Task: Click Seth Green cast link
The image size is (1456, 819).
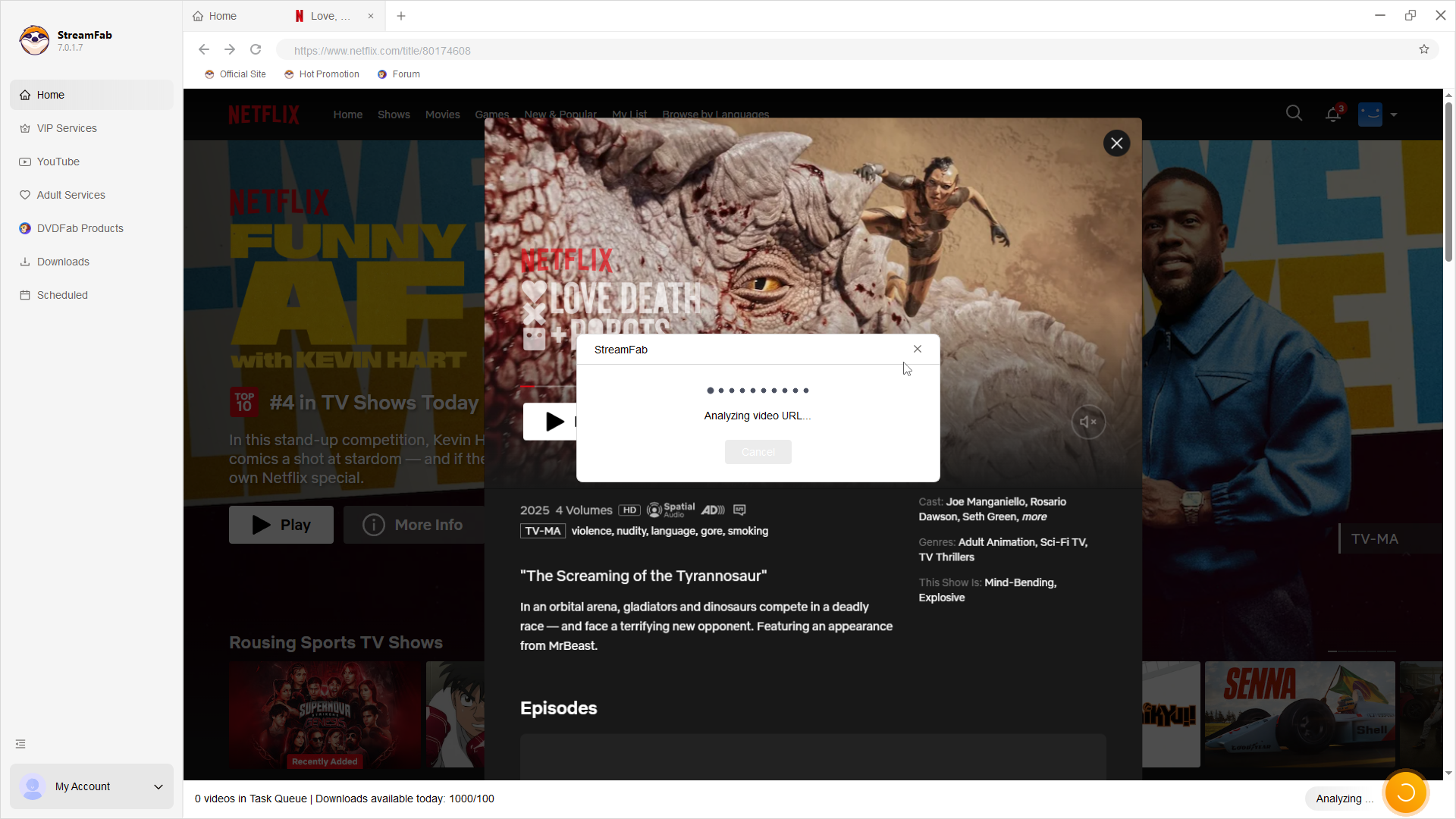Action: point(989,516)
